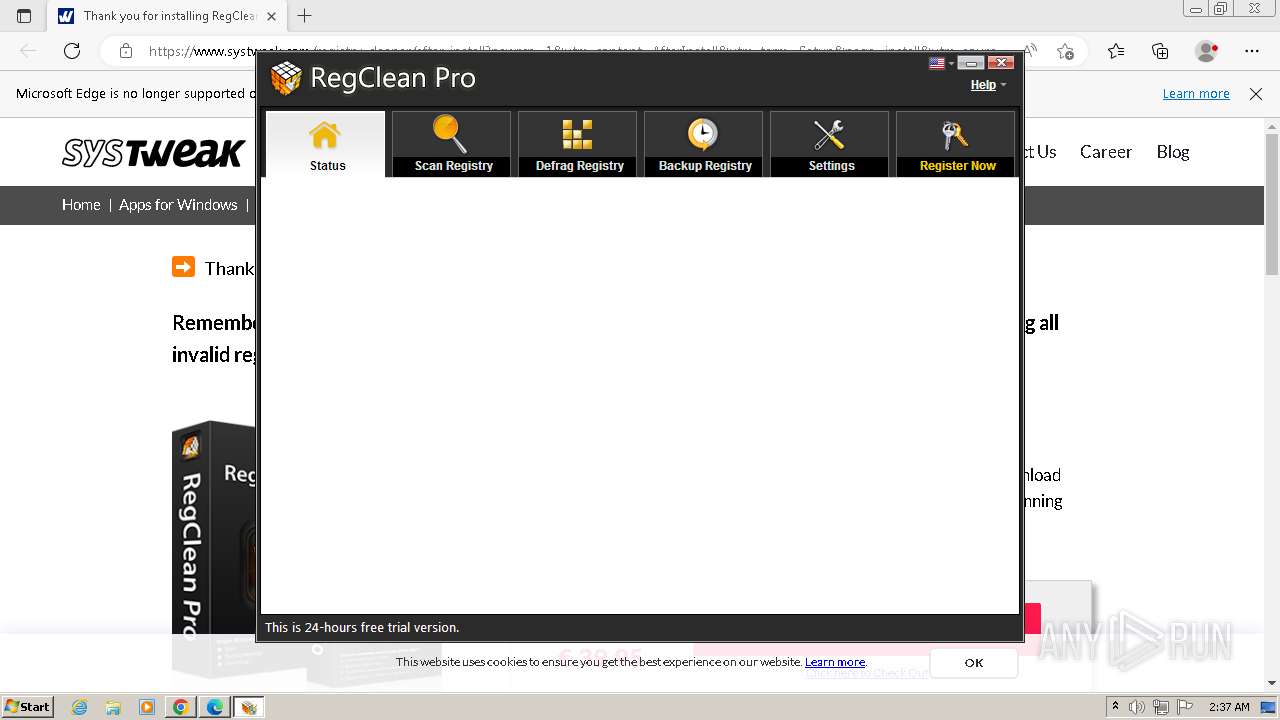The image size is (1280, 720).
Task: Open the volume speaker tray icon
Action: [1138, 707]
